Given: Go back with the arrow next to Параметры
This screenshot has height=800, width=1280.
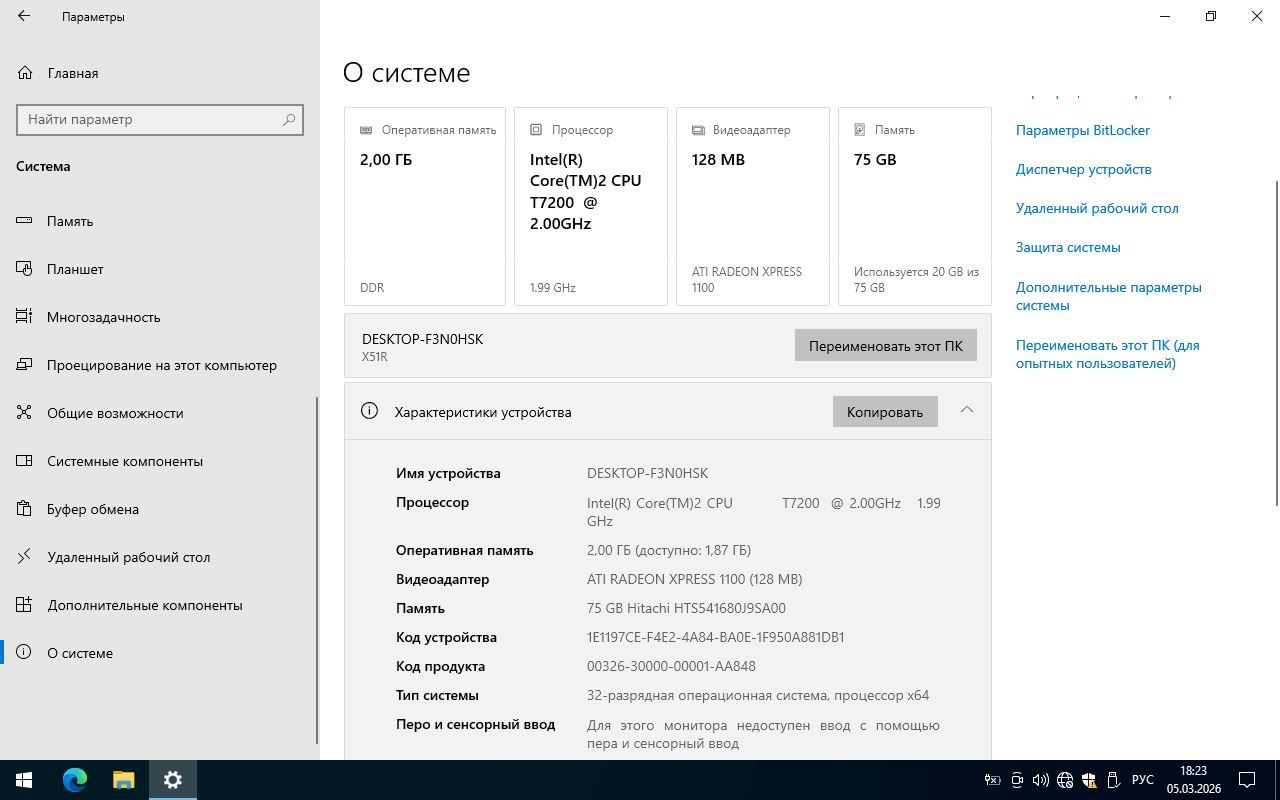Looking at the screenshot, I should pyautogui.click(x=24, y=16).
